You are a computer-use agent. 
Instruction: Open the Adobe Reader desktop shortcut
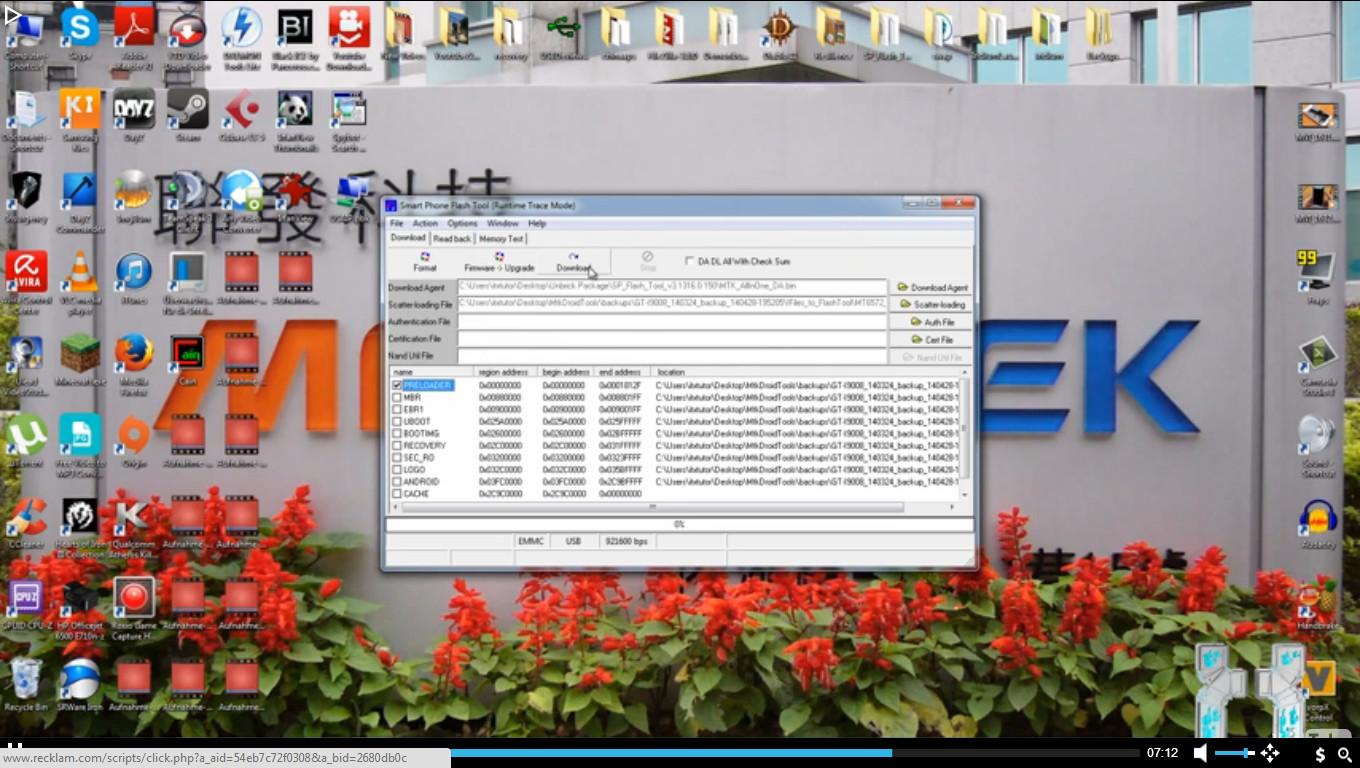[135, 38]
